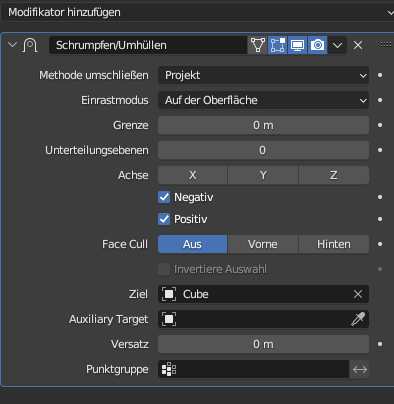Toggle the On Cage vertex display icon
394x404 pixels.
257,45
